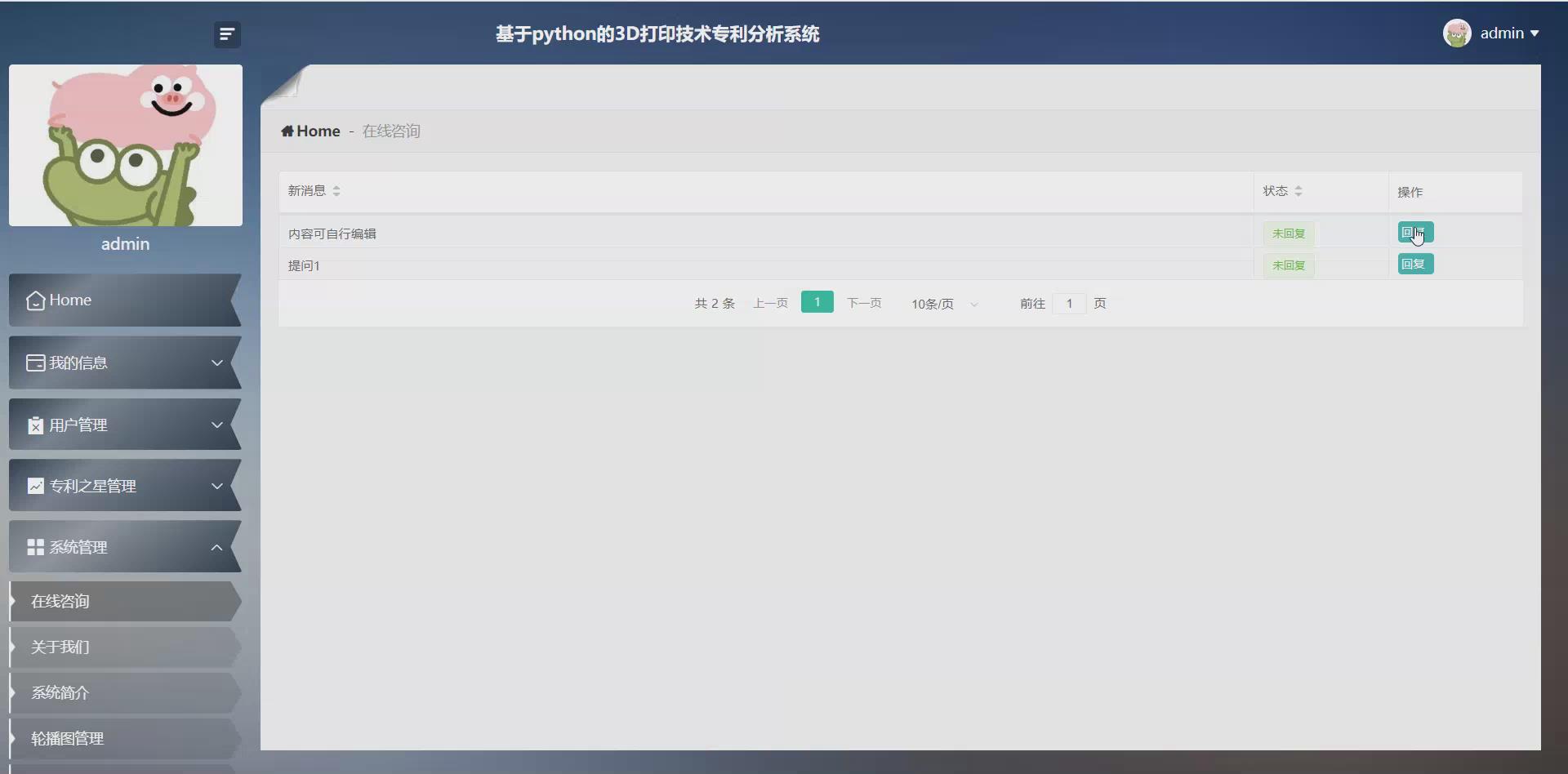
Task: Toggle sort on the 新消息 column
Action: click(x=336, y=190)
